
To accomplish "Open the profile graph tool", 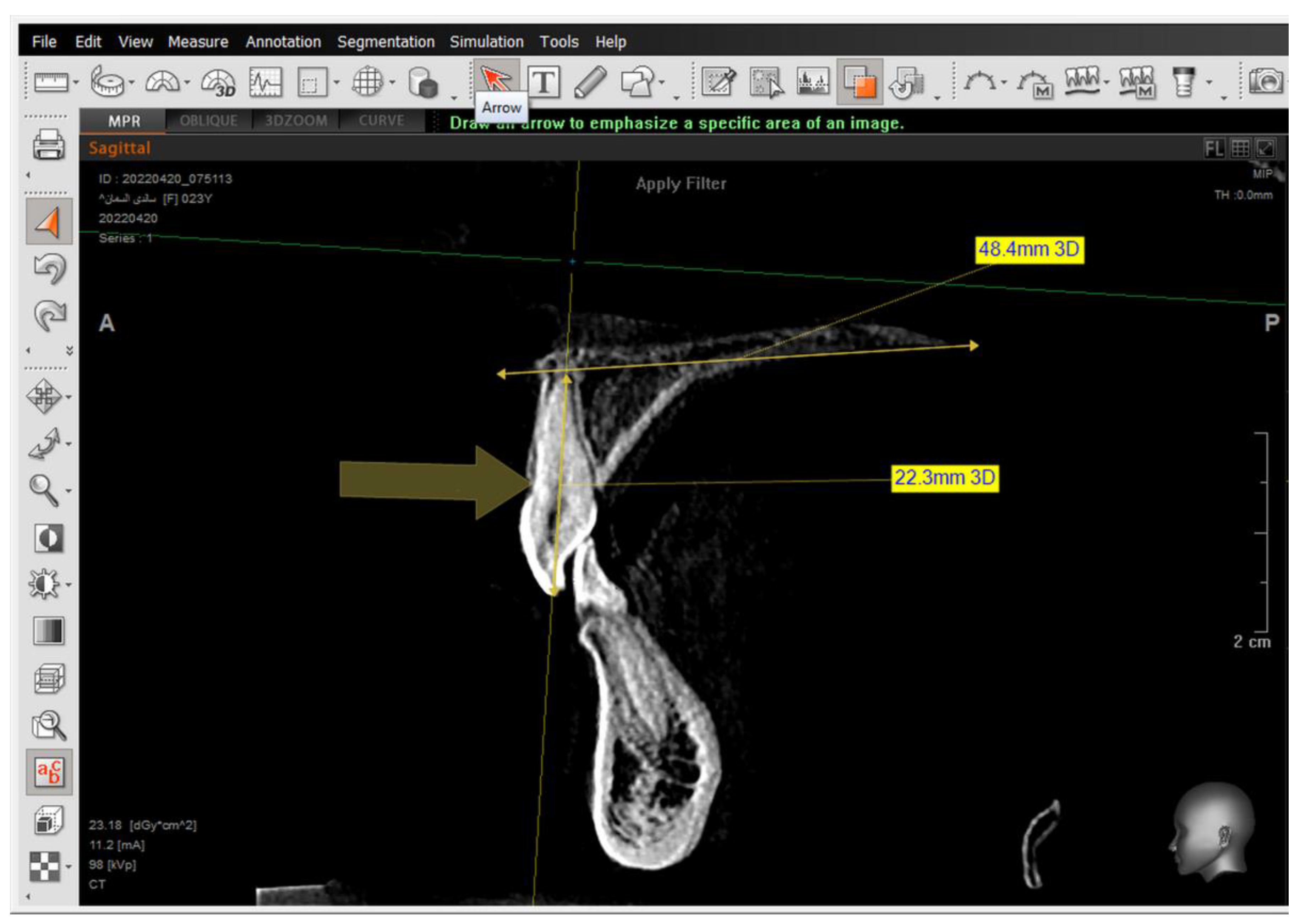I will tap(265, 82).
